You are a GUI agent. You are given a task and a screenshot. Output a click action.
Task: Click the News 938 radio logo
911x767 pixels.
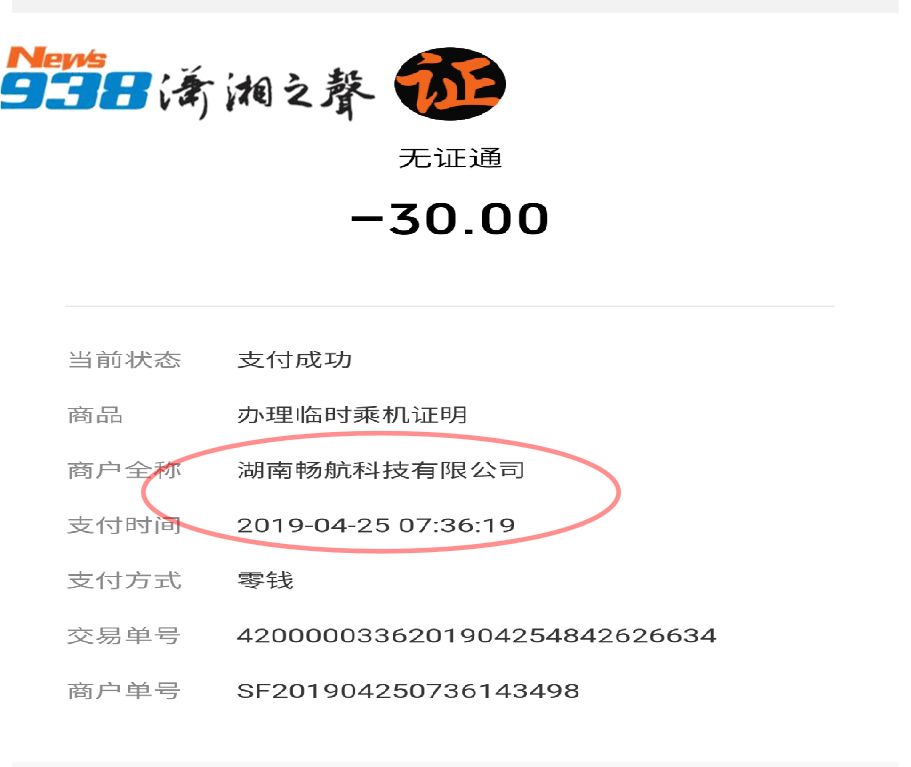76,78
